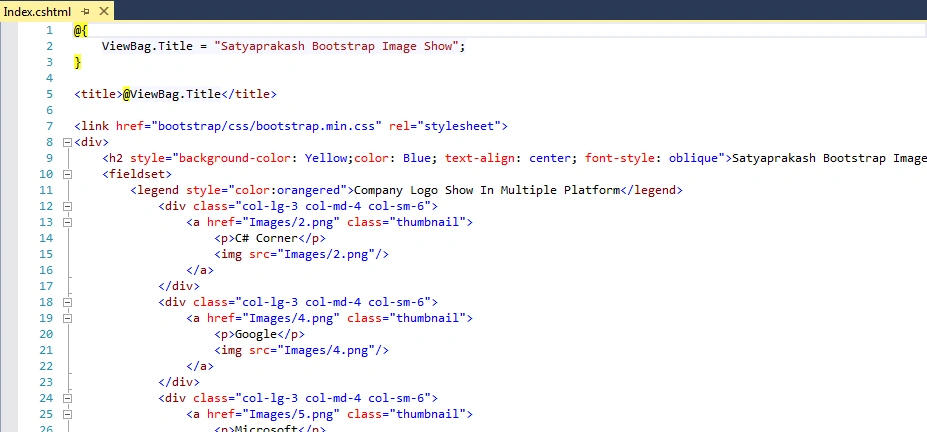
Task: Collapse the Images/2.png anchor on line 13
Action: [x=67, y=222]
